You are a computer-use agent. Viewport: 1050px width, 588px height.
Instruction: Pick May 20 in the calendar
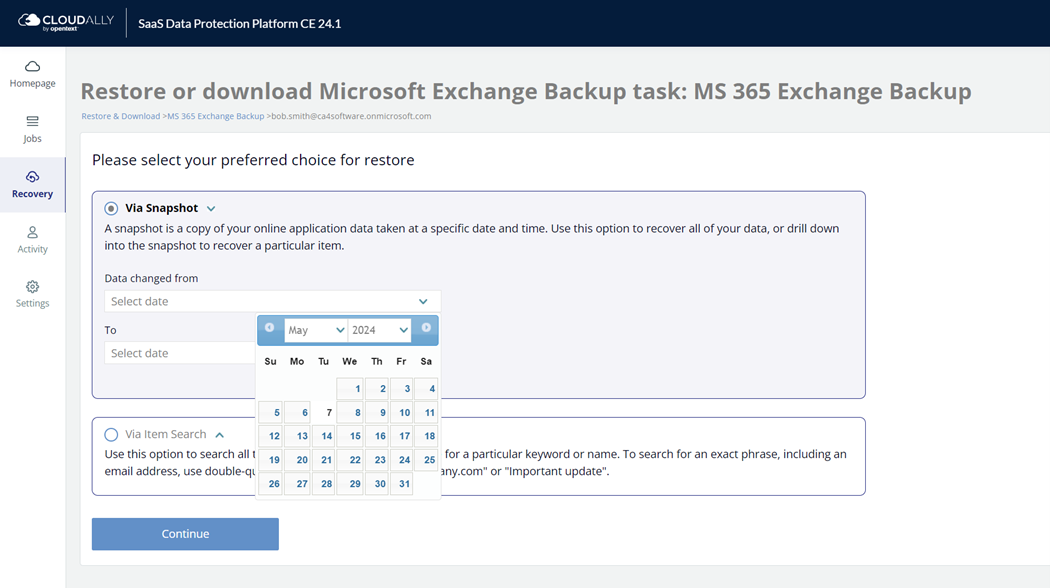[297, 460]
